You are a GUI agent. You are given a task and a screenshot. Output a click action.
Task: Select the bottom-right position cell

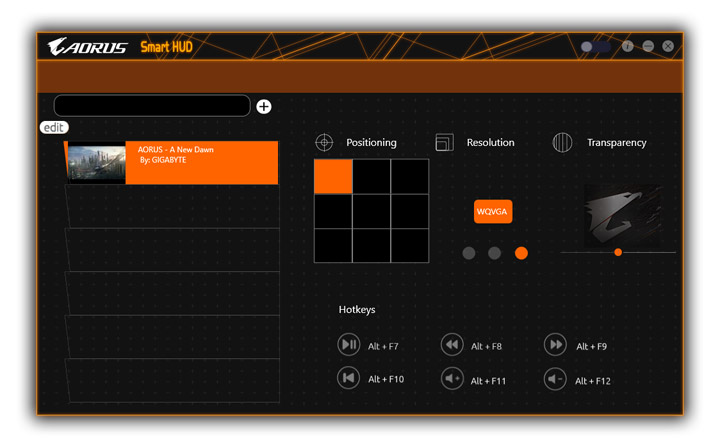point(410,246)
